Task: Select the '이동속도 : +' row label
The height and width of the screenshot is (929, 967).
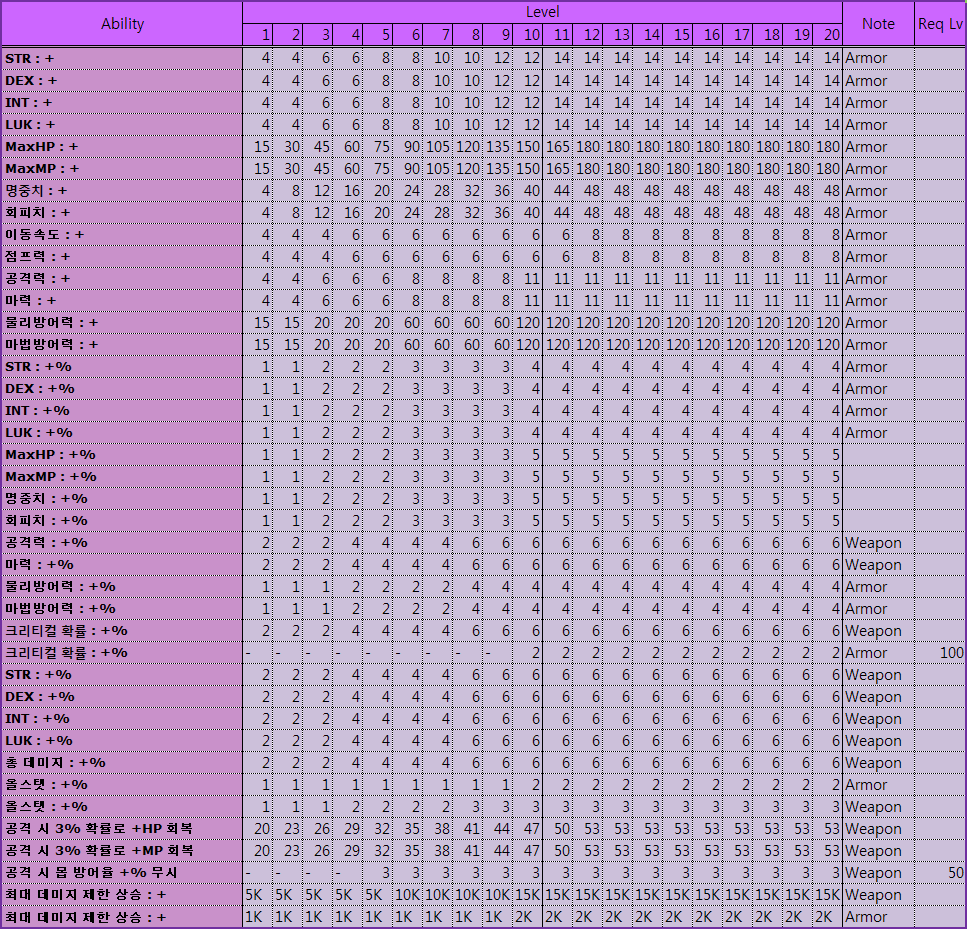Action: (x=122, y=234)
